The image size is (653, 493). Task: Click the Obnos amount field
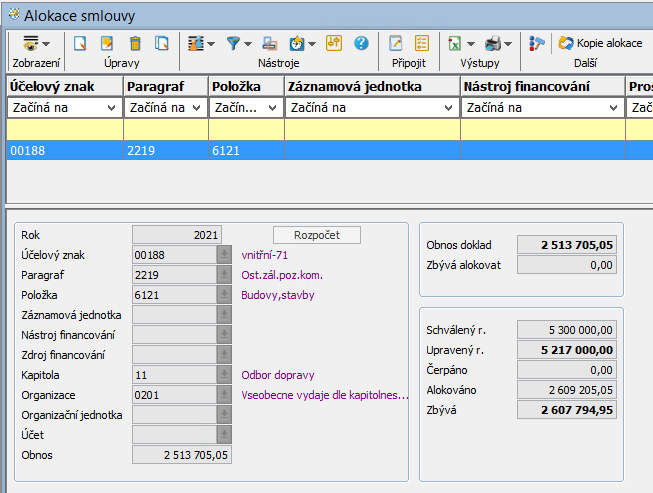pos(183,455)
